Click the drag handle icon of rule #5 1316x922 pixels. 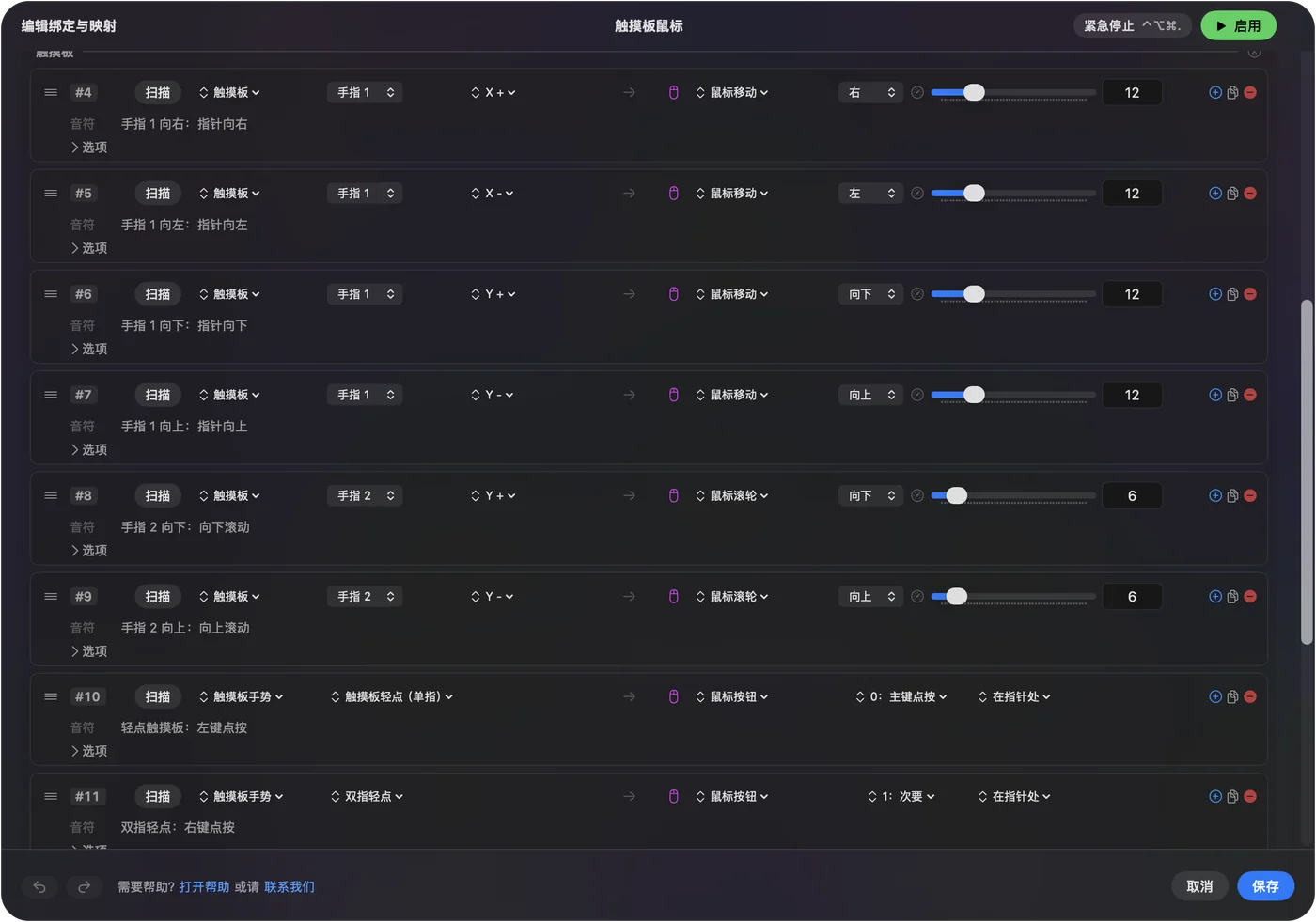coord(51,194)
